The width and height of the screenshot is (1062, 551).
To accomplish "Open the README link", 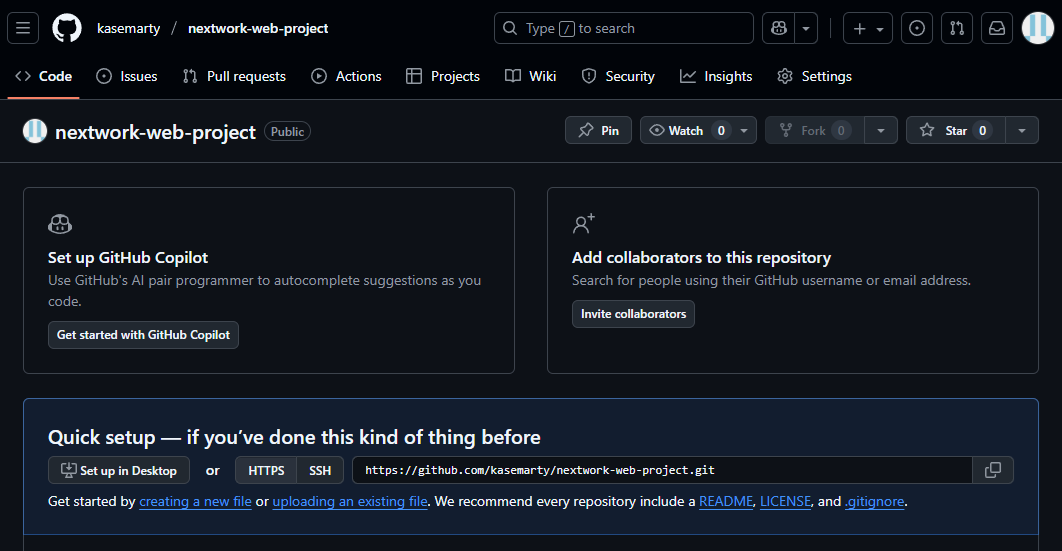I will click(x=726, y=502).
